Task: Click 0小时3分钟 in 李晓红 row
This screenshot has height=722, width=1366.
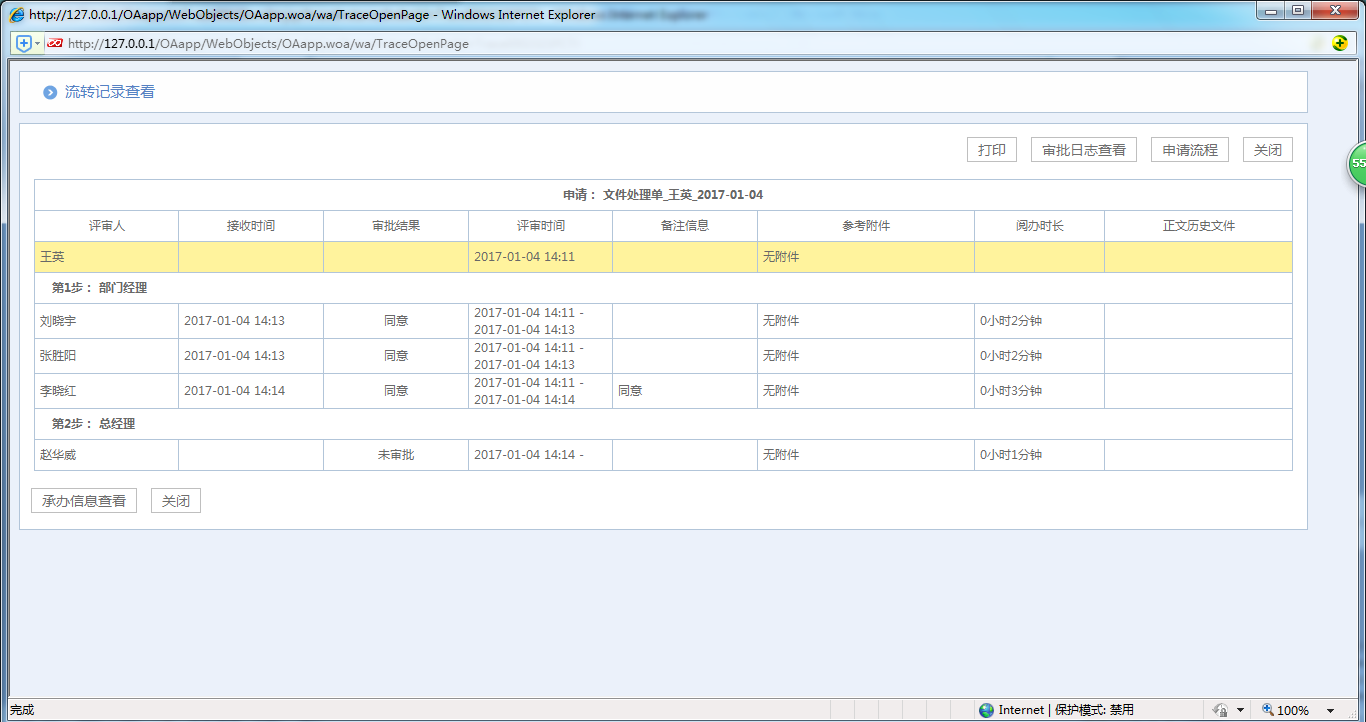Action: point(1011,391)
